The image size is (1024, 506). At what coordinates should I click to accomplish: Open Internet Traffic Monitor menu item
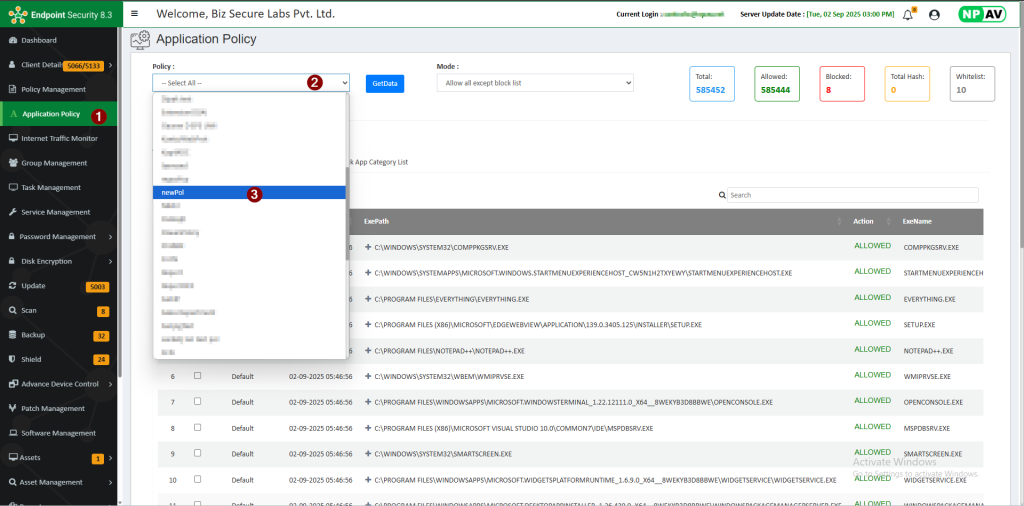coord(59,138)
